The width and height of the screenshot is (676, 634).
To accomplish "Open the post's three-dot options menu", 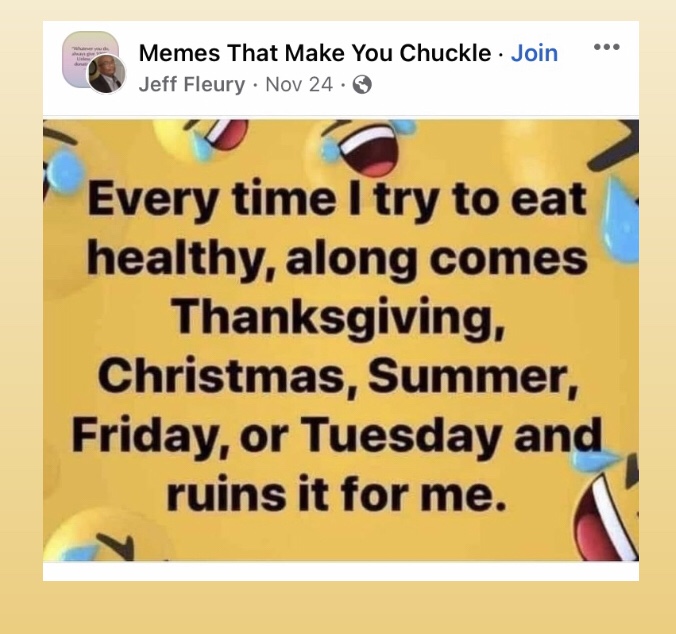I will tap(606, 47).
